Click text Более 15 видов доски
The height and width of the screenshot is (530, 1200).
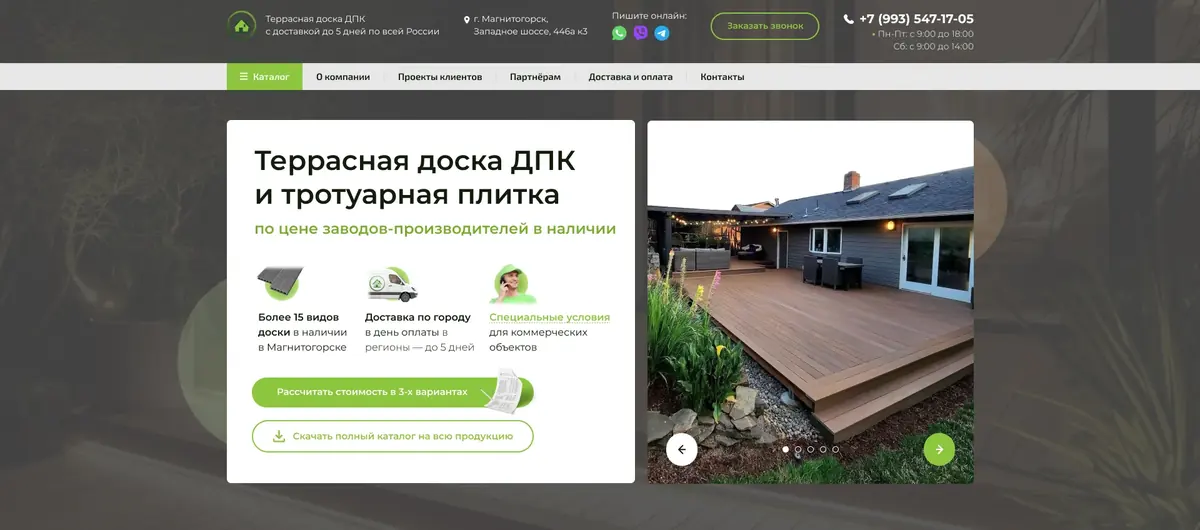[x=298, y=324]
